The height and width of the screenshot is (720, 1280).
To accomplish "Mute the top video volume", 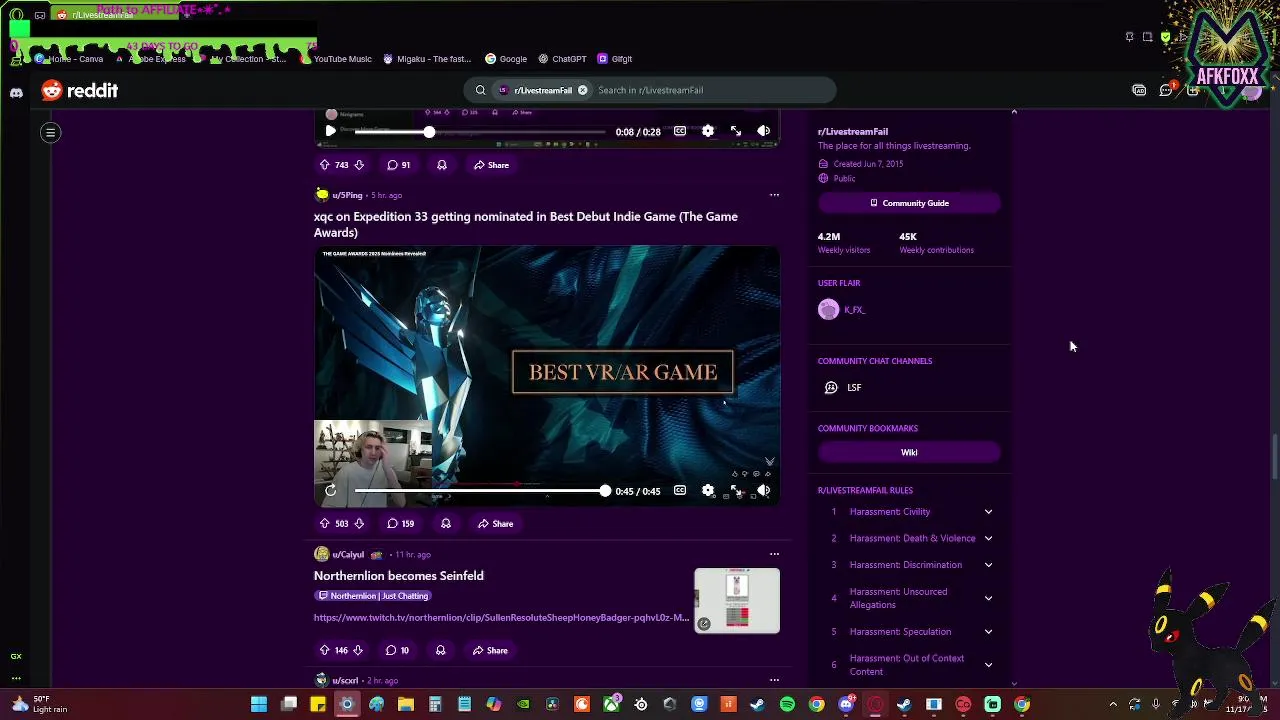I will pos(764,131).
